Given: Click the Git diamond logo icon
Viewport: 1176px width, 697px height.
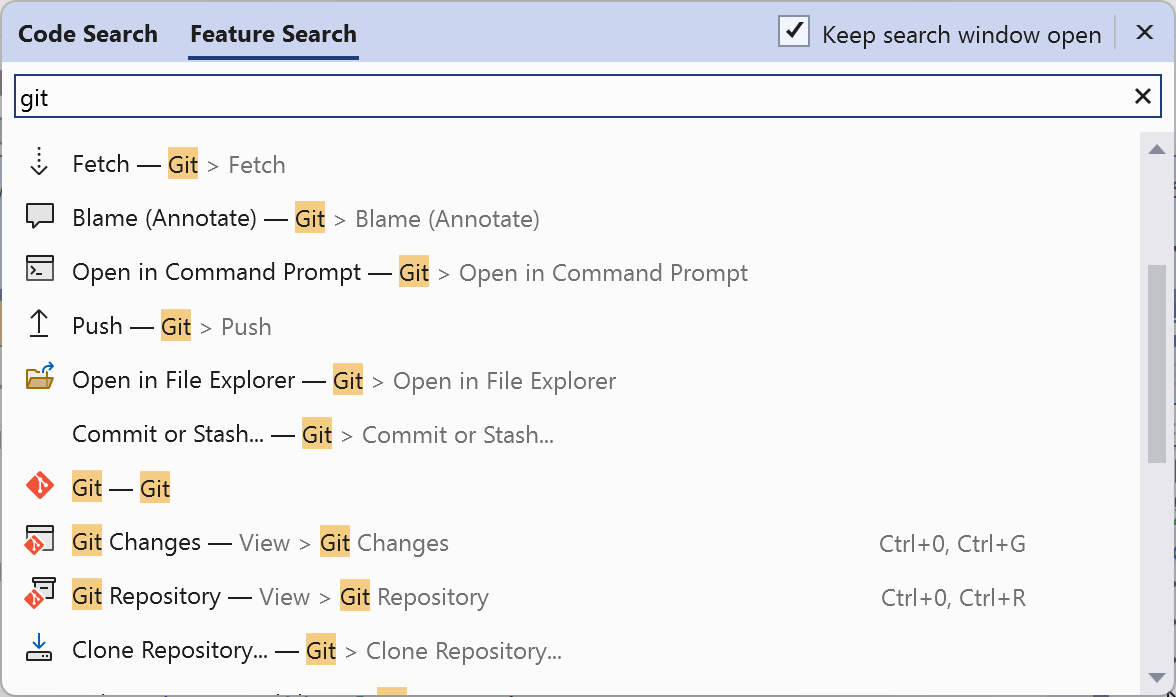Looking at the screenshot, I should 39,487.
